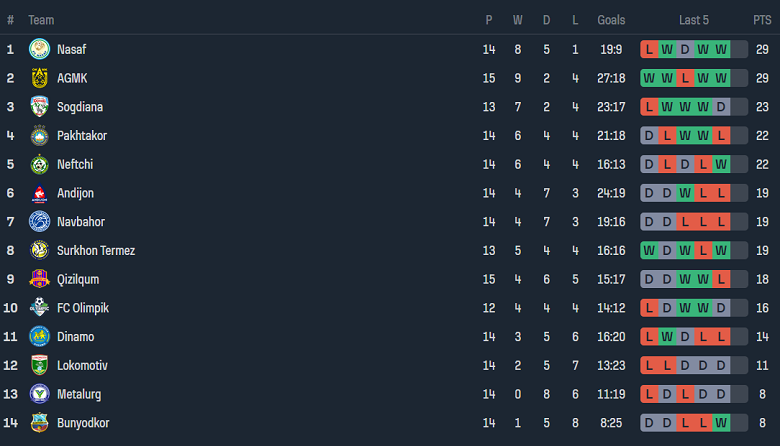Image resolution: width=780 pixels, height=446 pixels.
Task: Click the Goals column header
Action: [611, 20]
